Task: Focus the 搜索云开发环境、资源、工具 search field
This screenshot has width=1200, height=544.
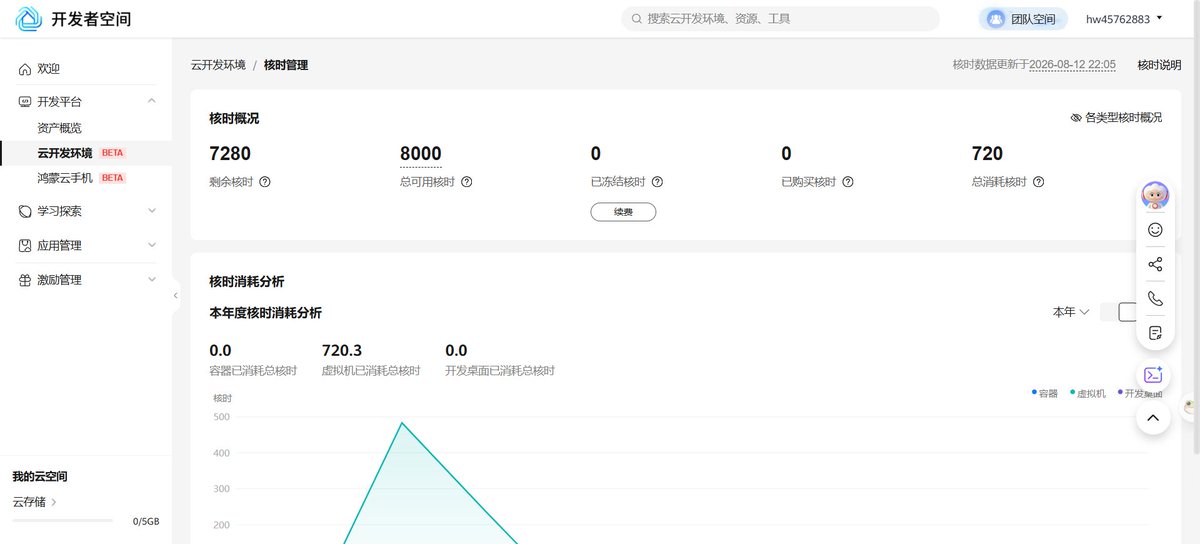Action: pyautogui.click(x=781, y=19)
